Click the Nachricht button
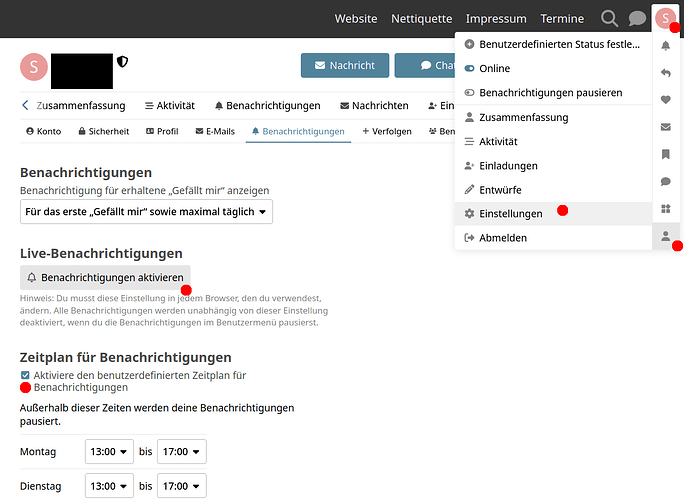The width and height of the screenshot is (684, 500). 345,65
